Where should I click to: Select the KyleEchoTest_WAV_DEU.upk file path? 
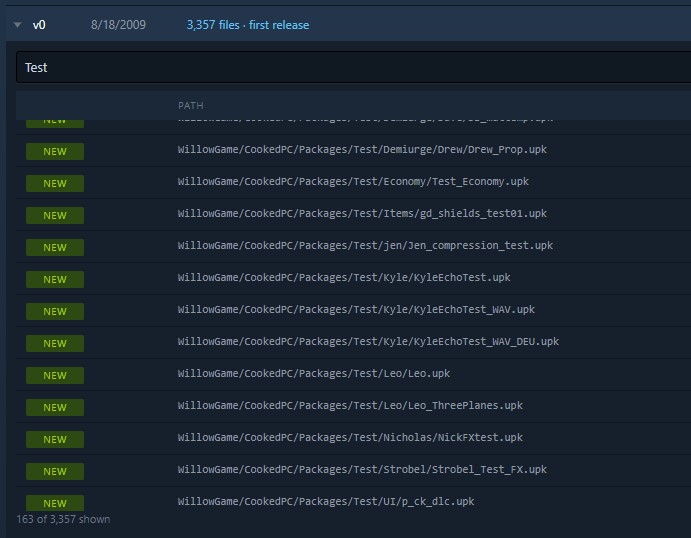pyautogui.click(x=368, y=342)
